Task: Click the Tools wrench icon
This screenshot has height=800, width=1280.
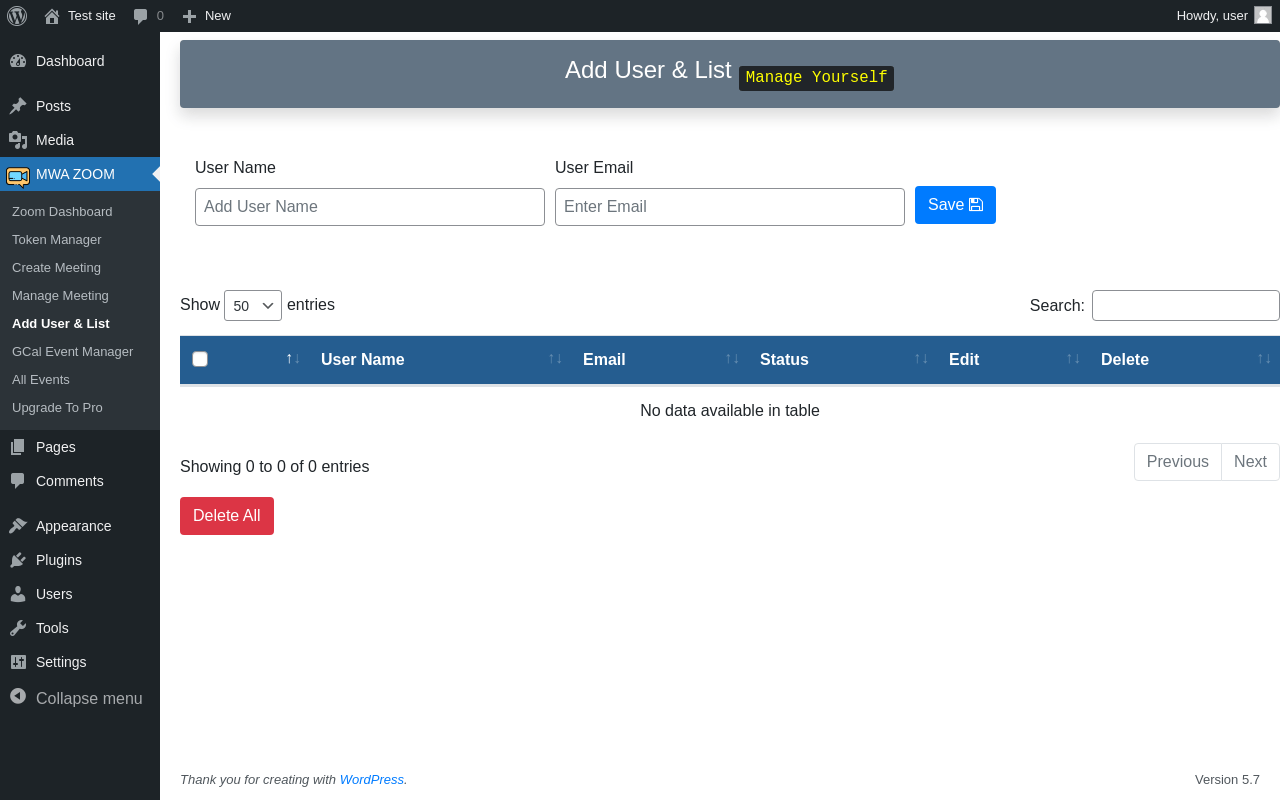Action: coord(18,628)
